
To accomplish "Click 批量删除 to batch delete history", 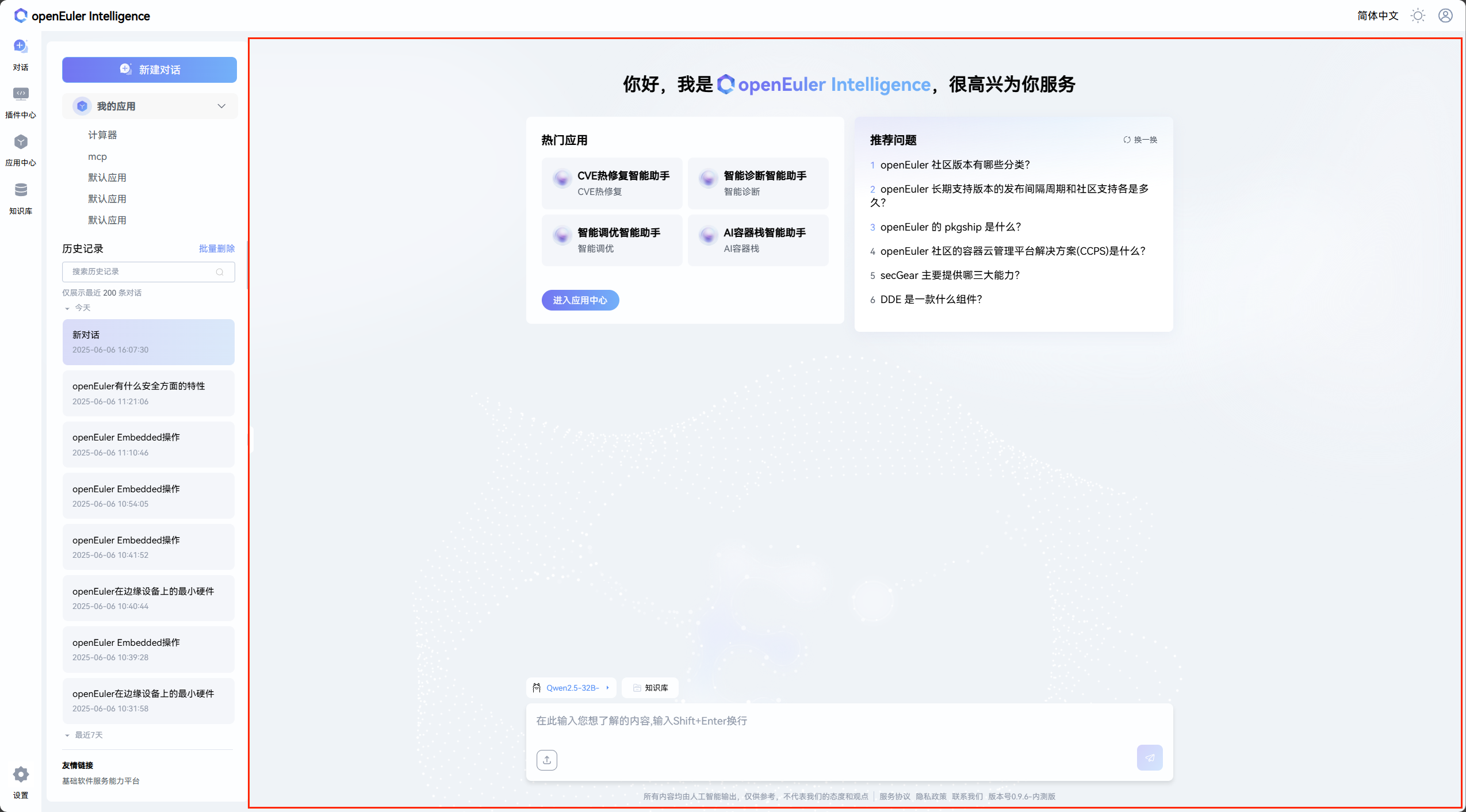I will pos(217,248).
